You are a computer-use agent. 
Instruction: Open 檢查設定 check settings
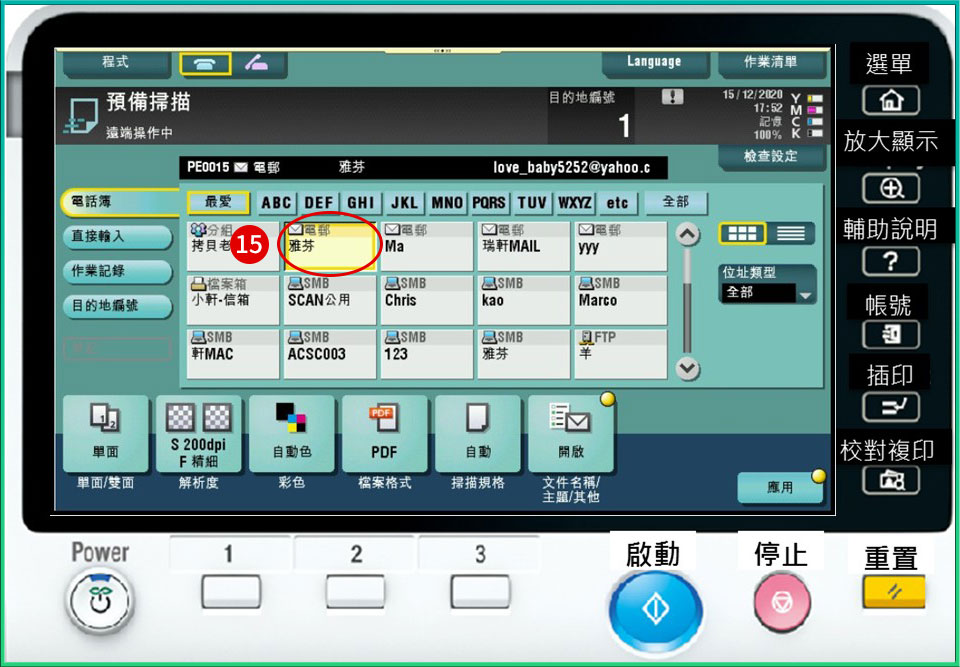coord(770,157)
